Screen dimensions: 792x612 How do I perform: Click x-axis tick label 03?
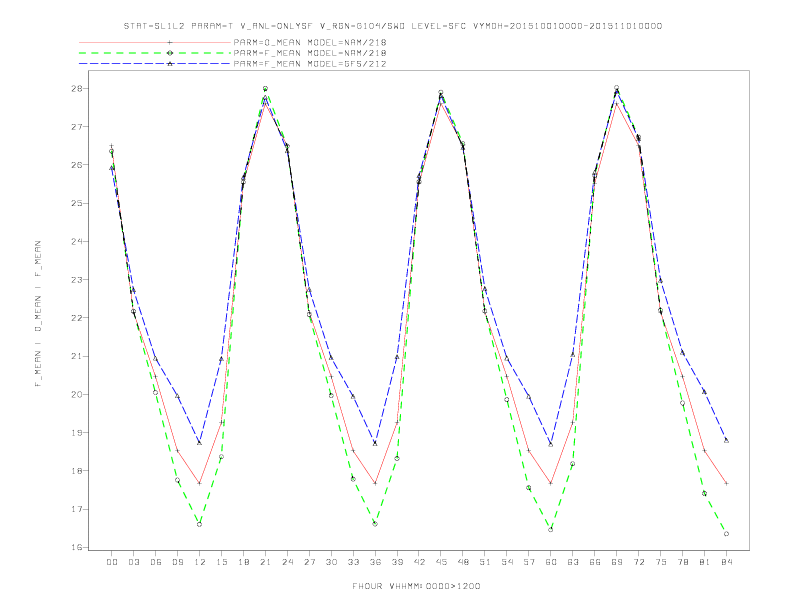click(x=134, y=562)
